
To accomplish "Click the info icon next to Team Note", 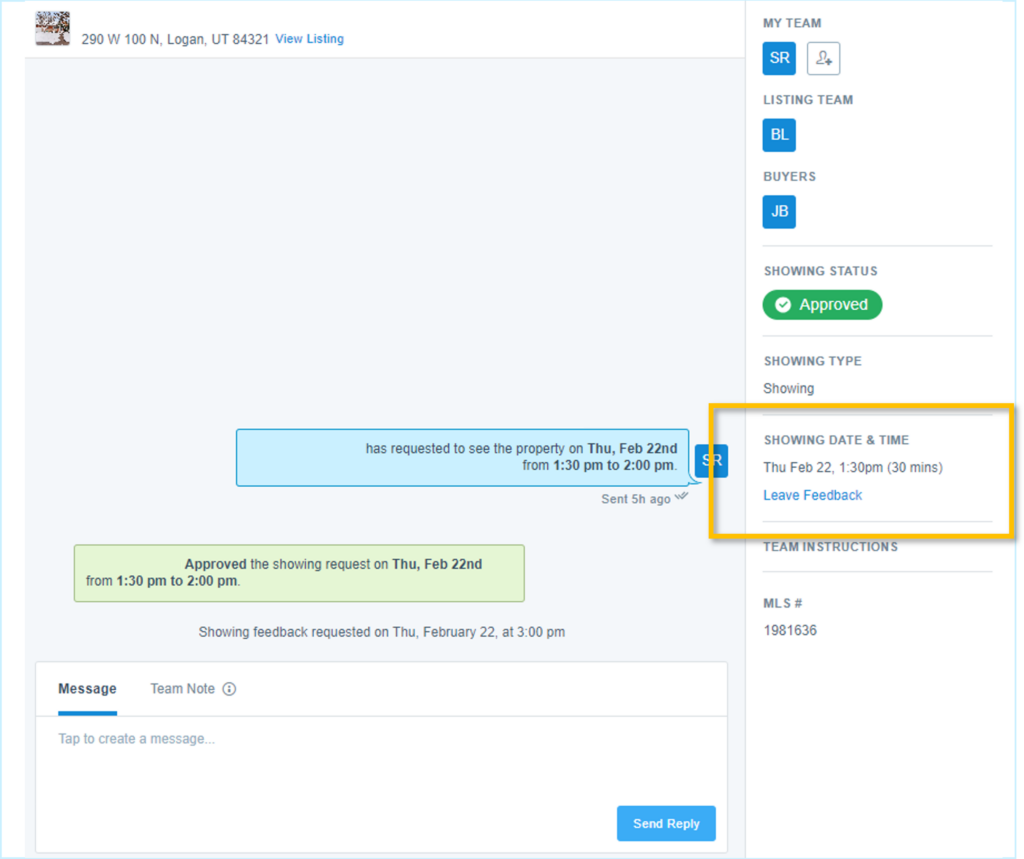I will tap(229, 689).
